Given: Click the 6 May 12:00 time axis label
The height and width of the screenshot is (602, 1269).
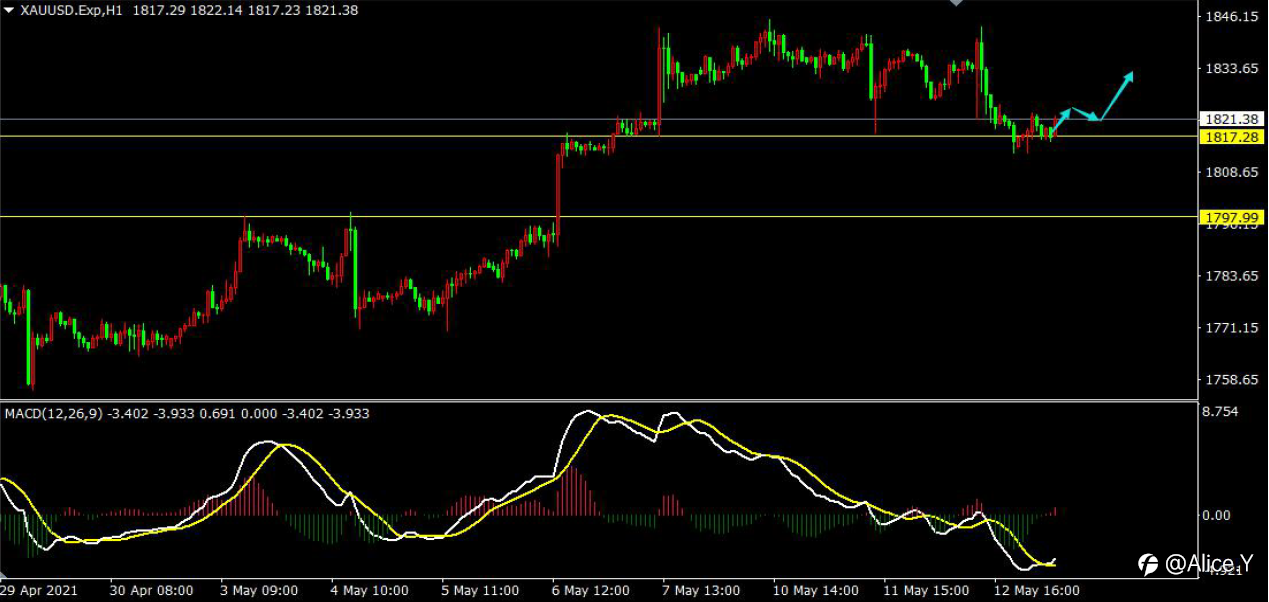Looking at the screenshot, I should click(589, 591).
